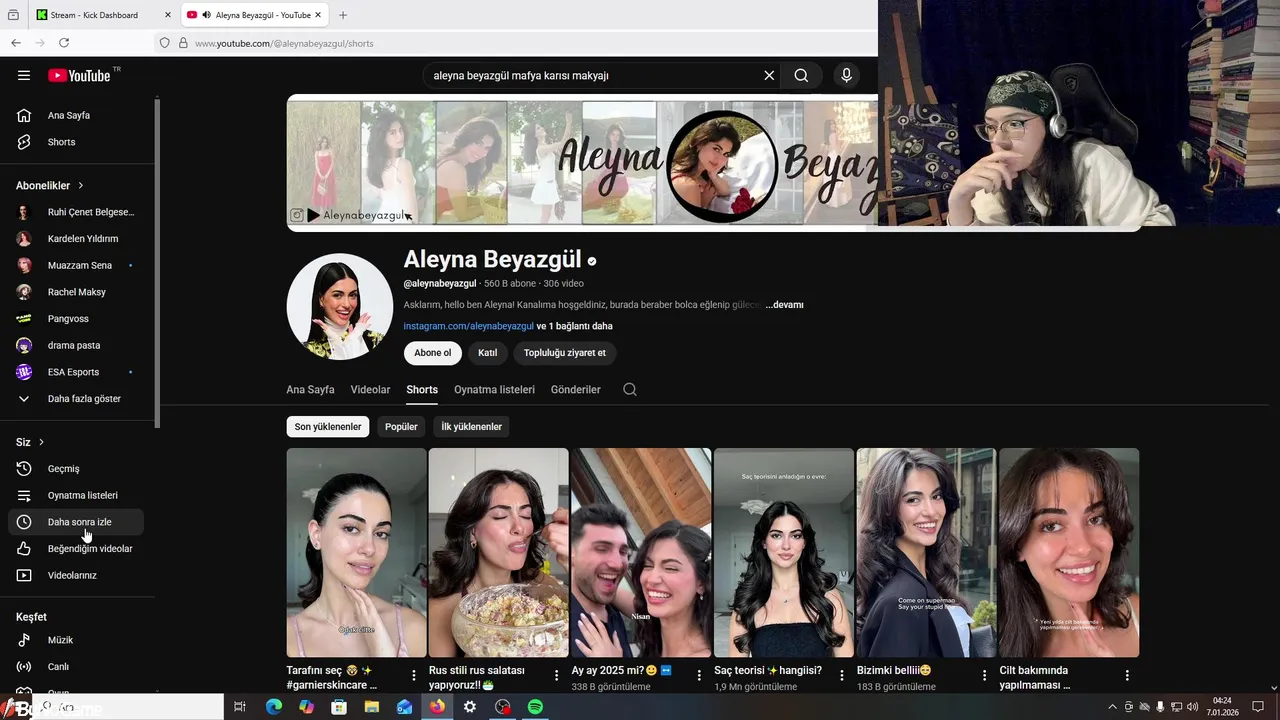Open Daha sonra izle list
1280x720 pixels.
click(76, 522)
